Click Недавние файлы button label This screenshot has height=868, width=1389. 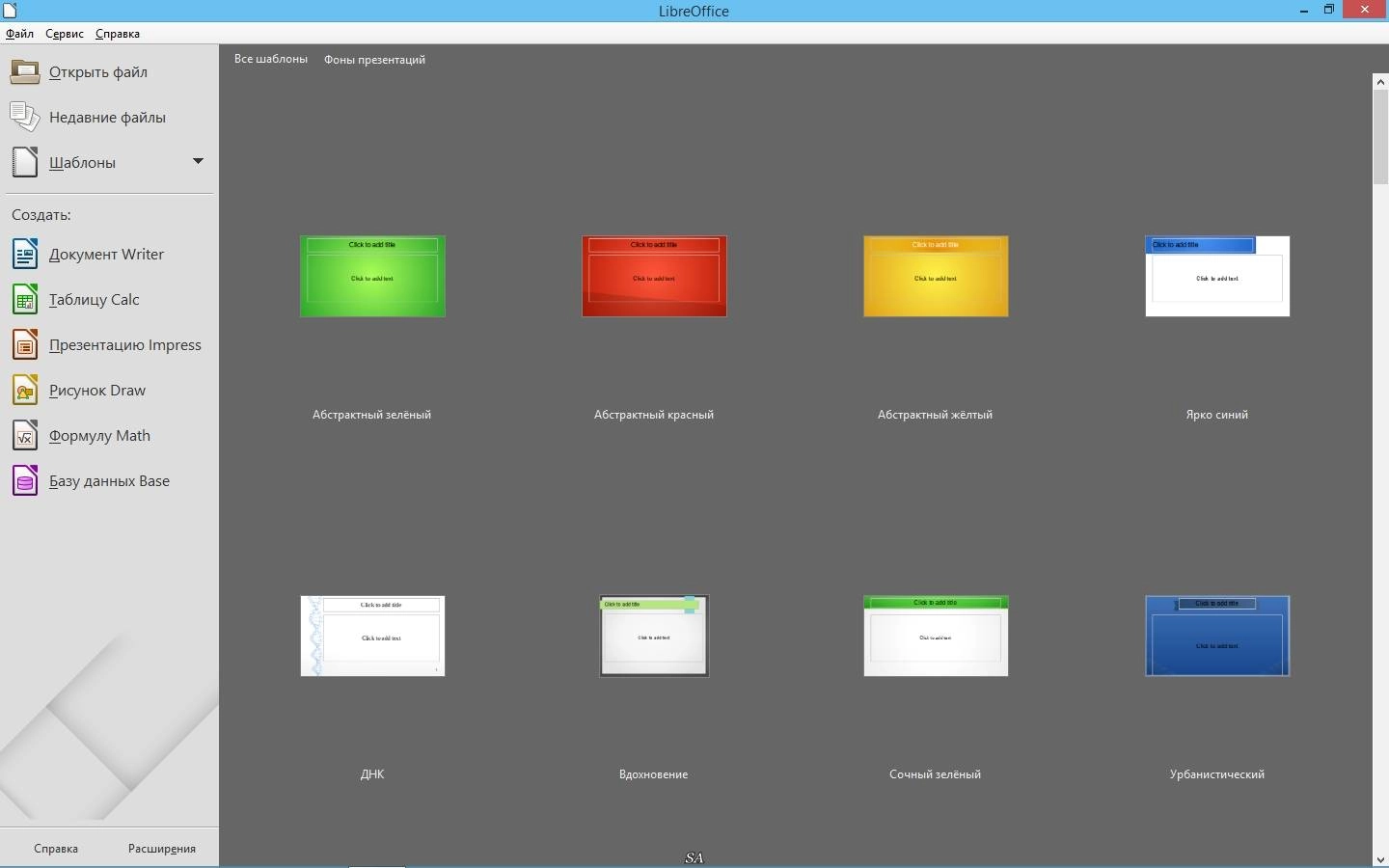(x=107, y=118)
